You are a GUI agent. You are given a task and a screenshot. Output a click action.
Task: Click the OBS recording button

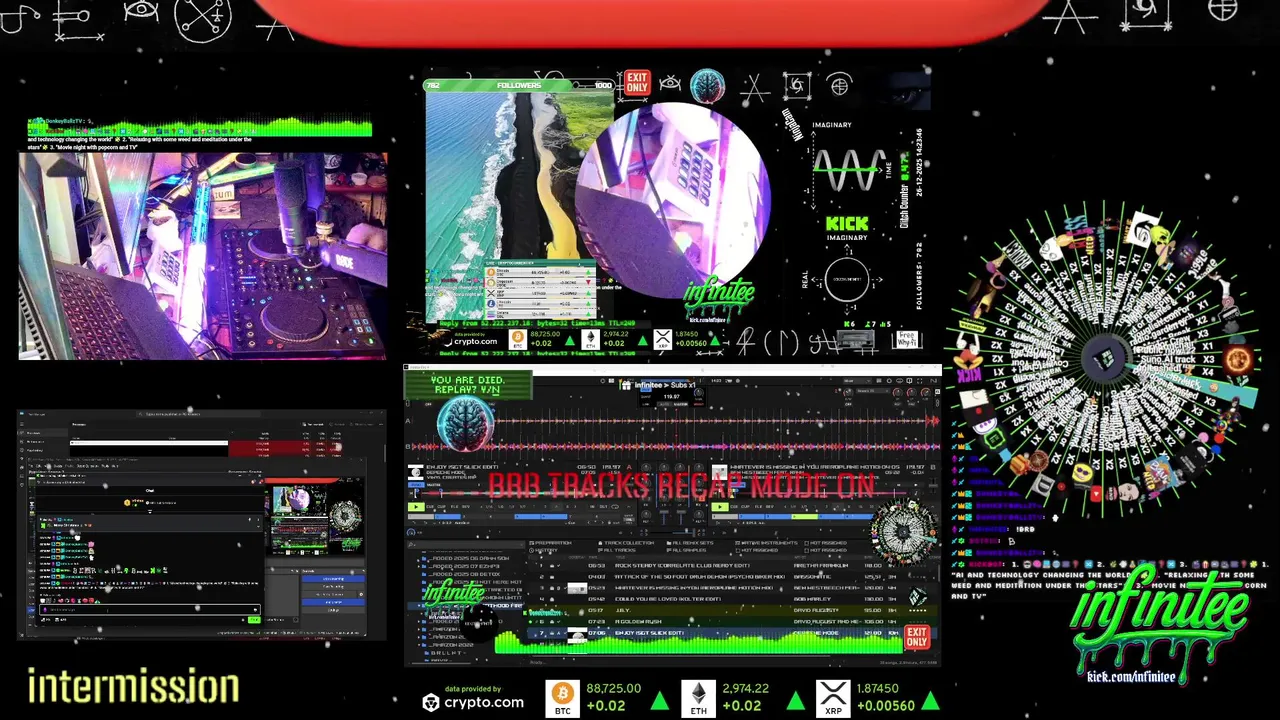[333, 587]
